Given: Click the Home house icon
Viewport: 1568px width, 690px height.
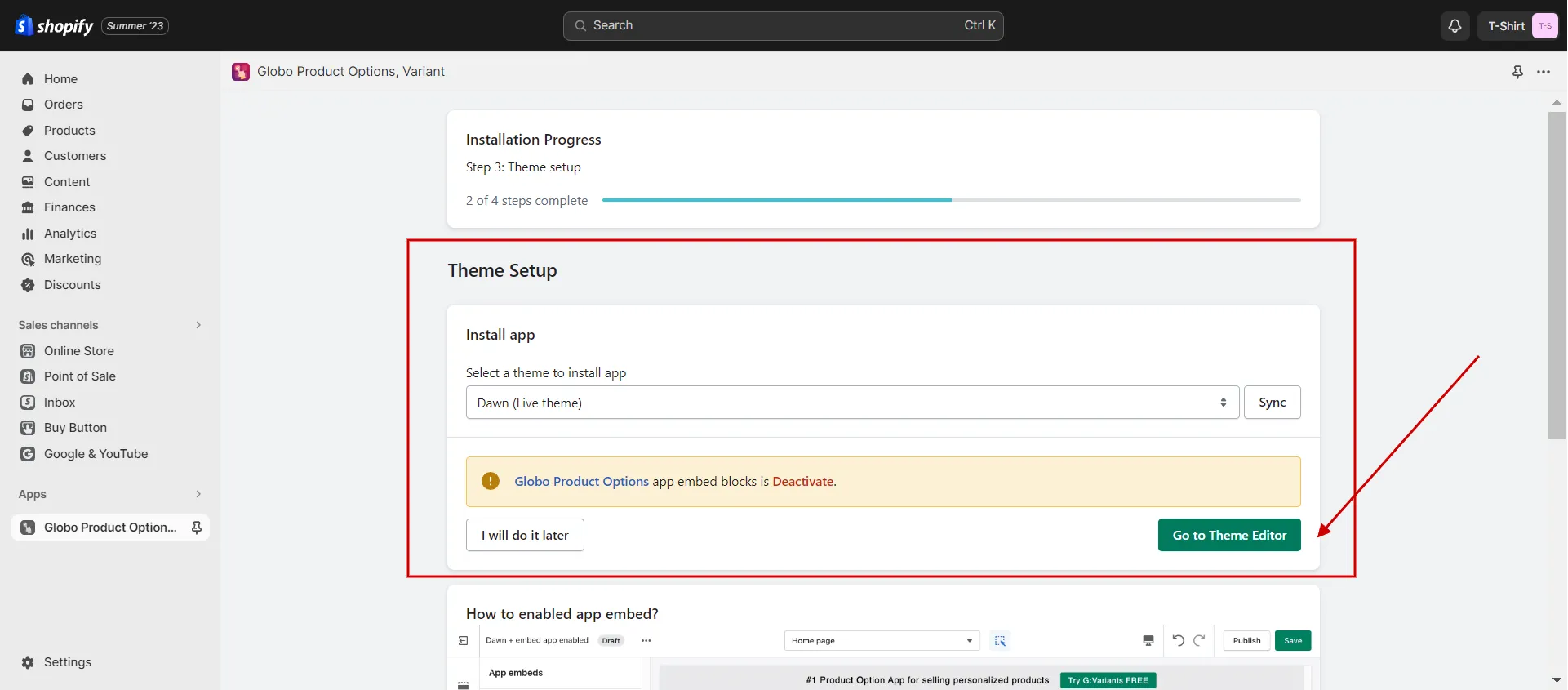Looking at the screenshot, I should [28, 79].
